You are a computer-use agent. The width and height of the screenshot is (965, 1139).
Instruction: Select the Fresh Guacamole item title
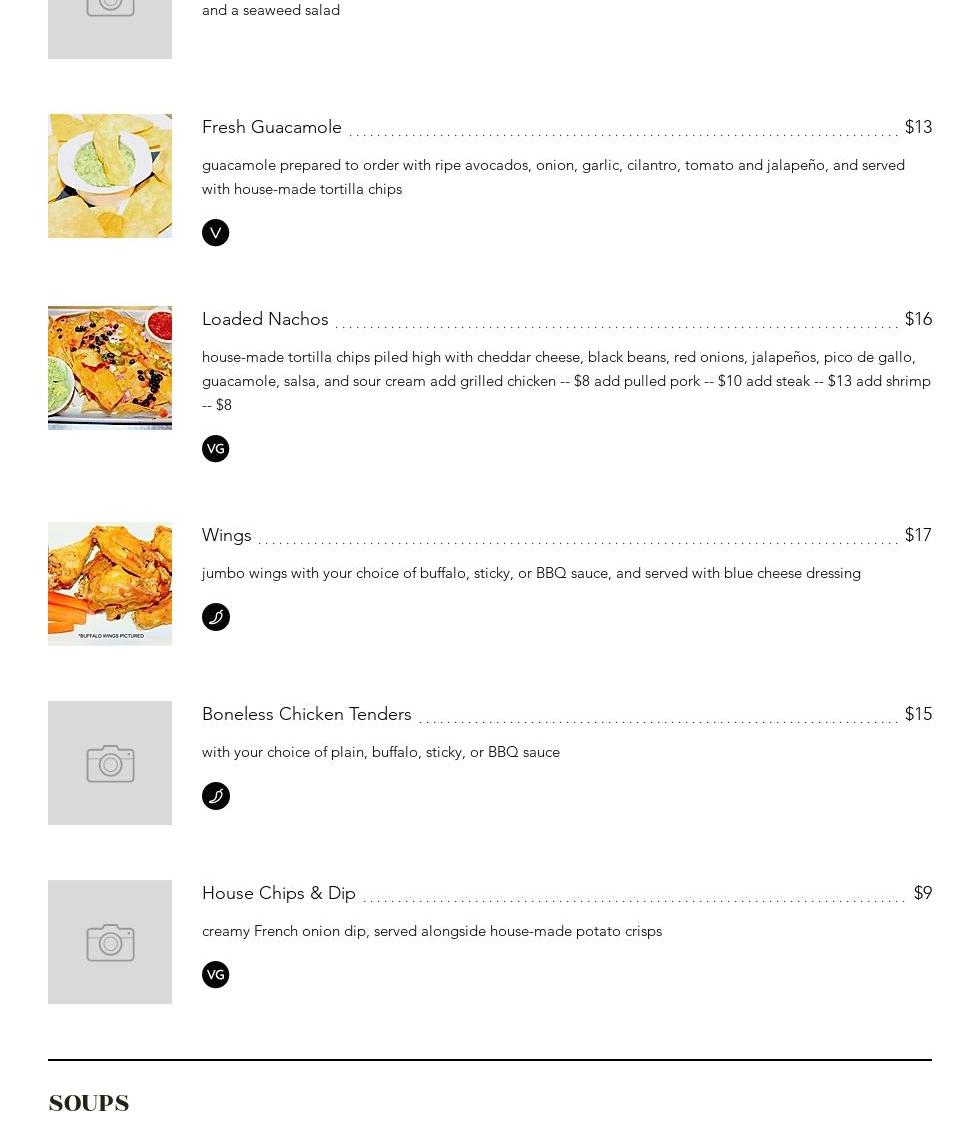pos(272,127)
